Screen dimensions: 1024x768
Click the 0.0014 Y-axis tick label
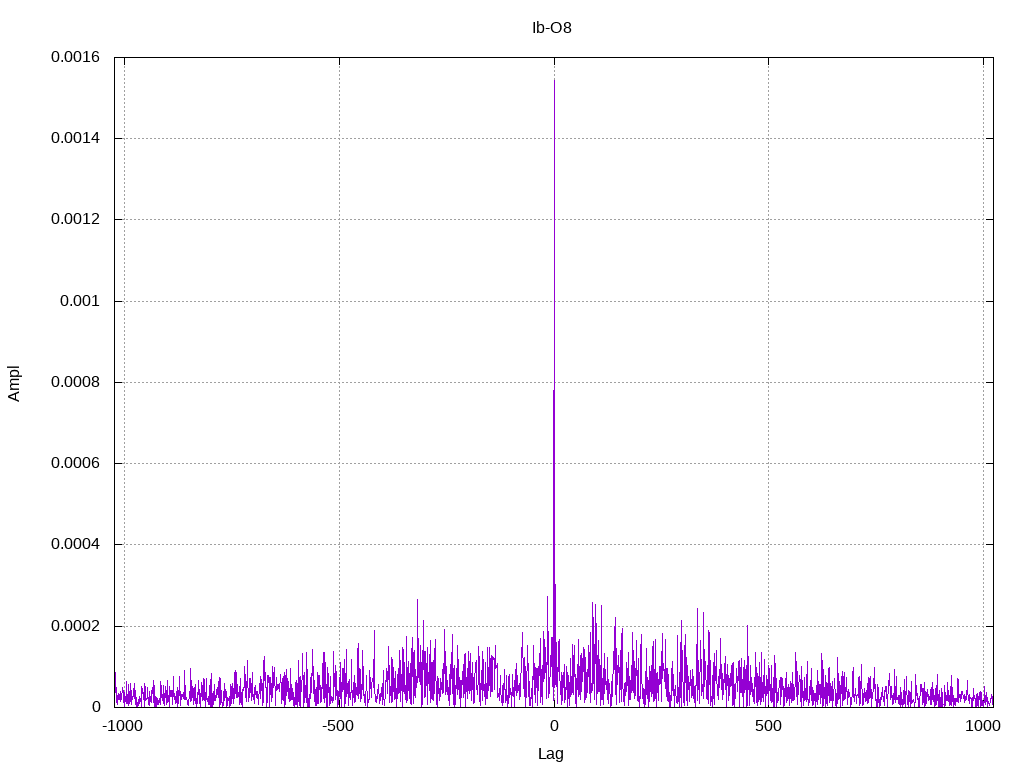(76, 138)
